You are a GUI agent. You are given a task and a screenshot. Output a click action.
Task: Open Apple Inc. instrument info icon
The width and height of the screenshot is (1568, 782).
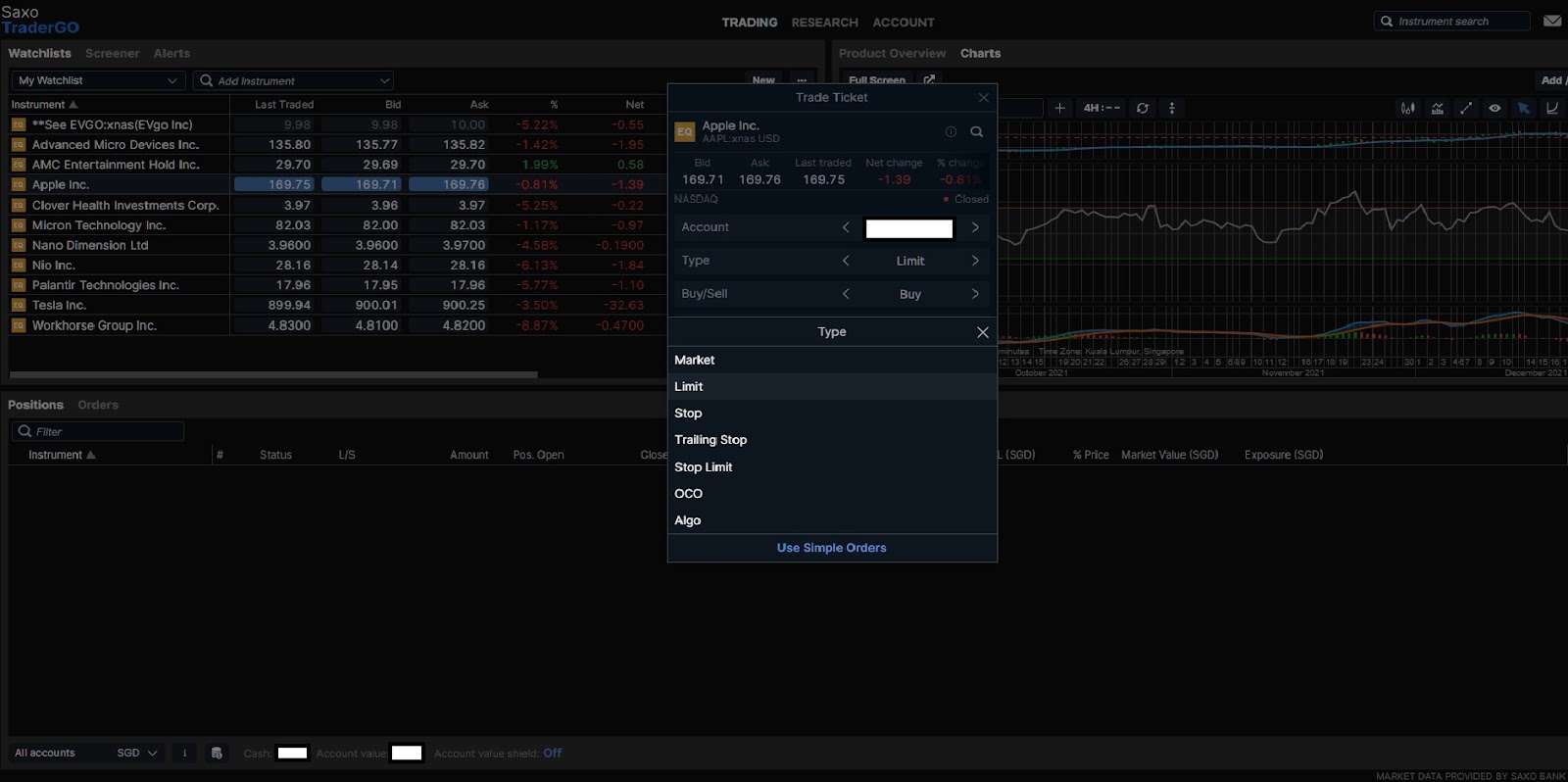[951, 131]
